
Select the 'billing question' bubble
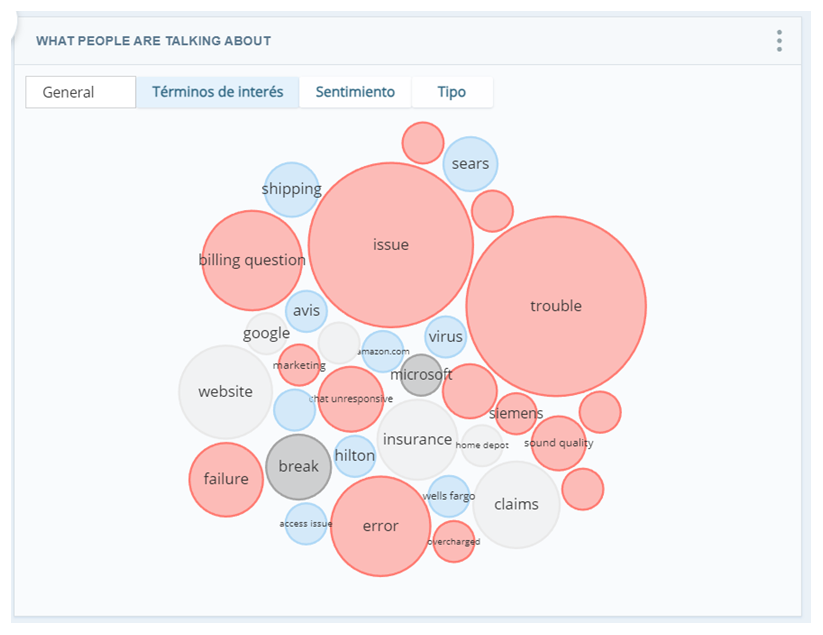coord(252,260)
